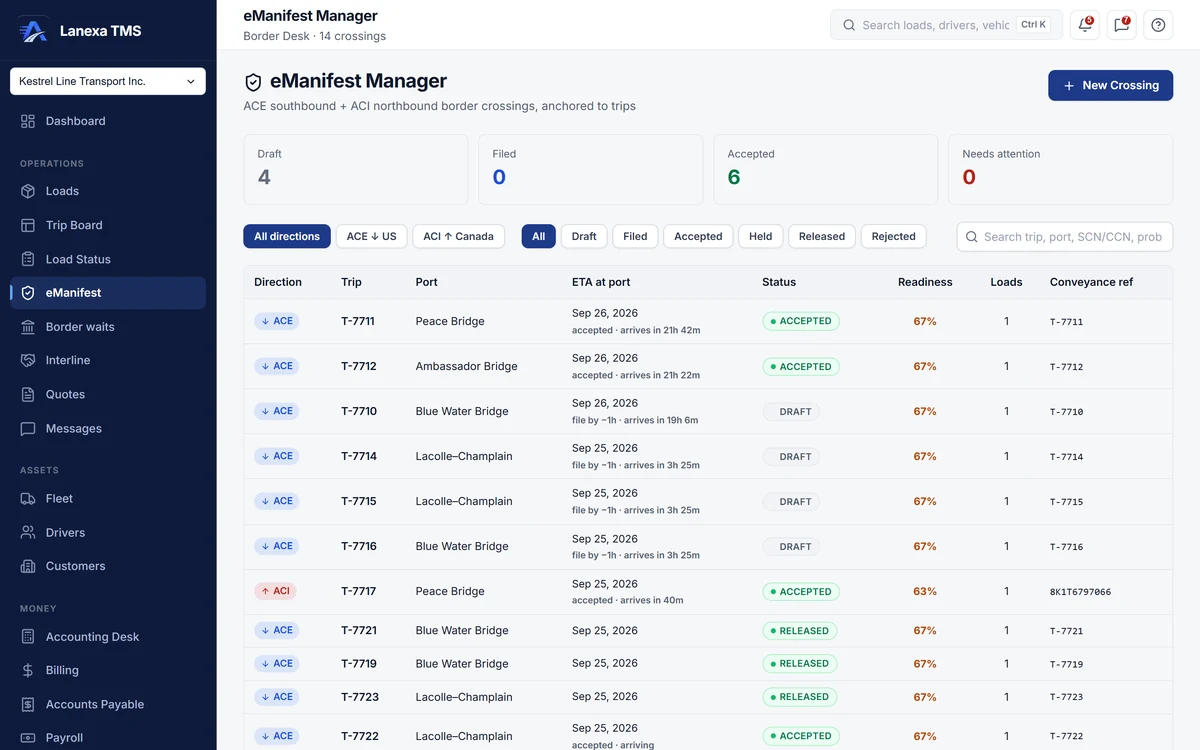
Task: Click the Ctrl K shortcut hint
Action: [x=1034, y=25]
